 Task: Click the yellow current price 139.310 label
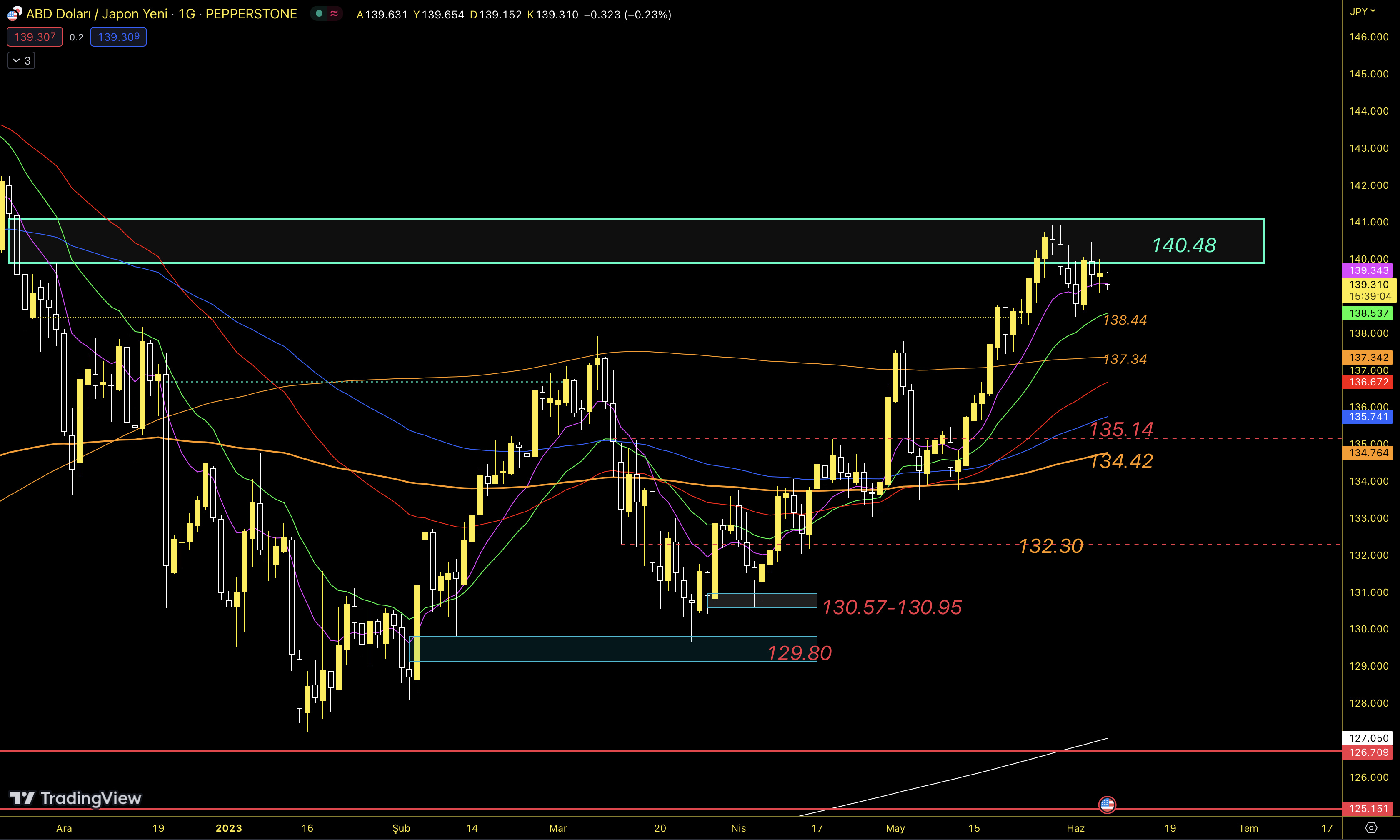pos(1368,284)
